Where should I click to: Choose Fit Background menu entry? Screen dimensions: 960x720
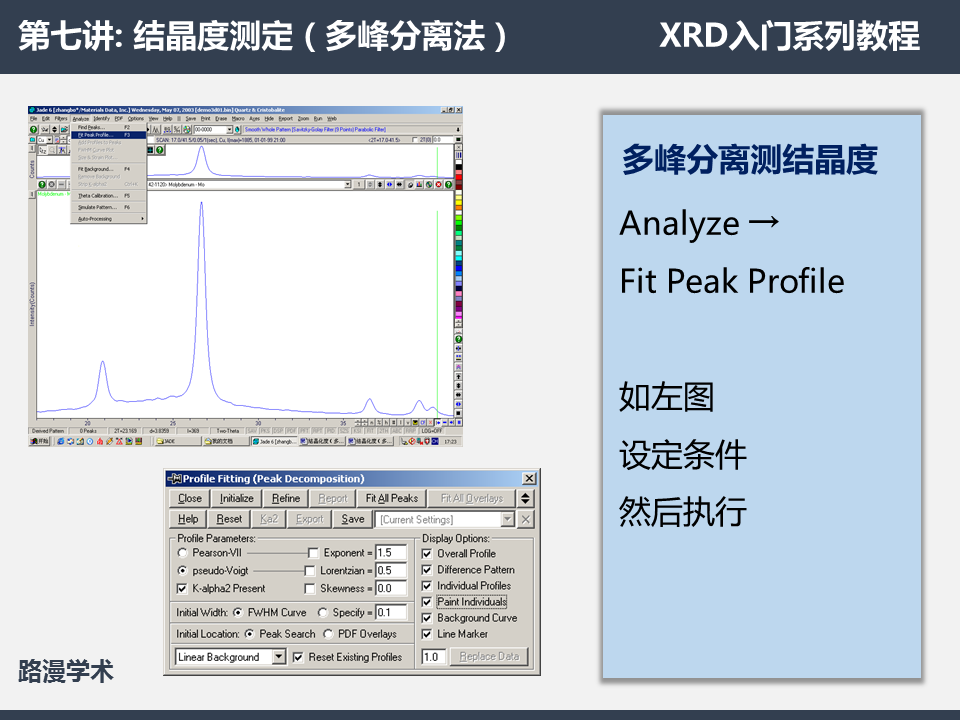(x=109, y=169)
